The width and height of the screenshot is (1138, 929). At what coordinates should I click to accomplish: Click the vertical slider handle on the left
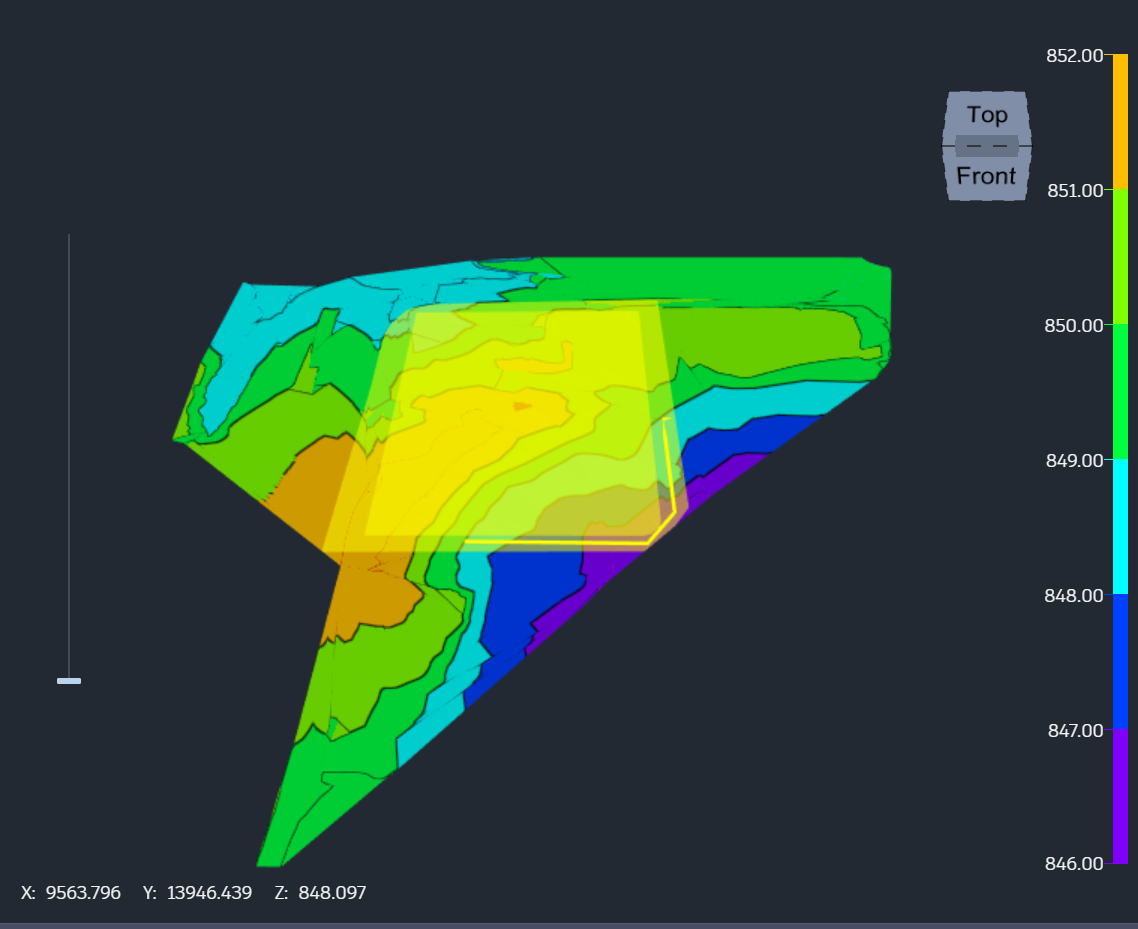70,681
